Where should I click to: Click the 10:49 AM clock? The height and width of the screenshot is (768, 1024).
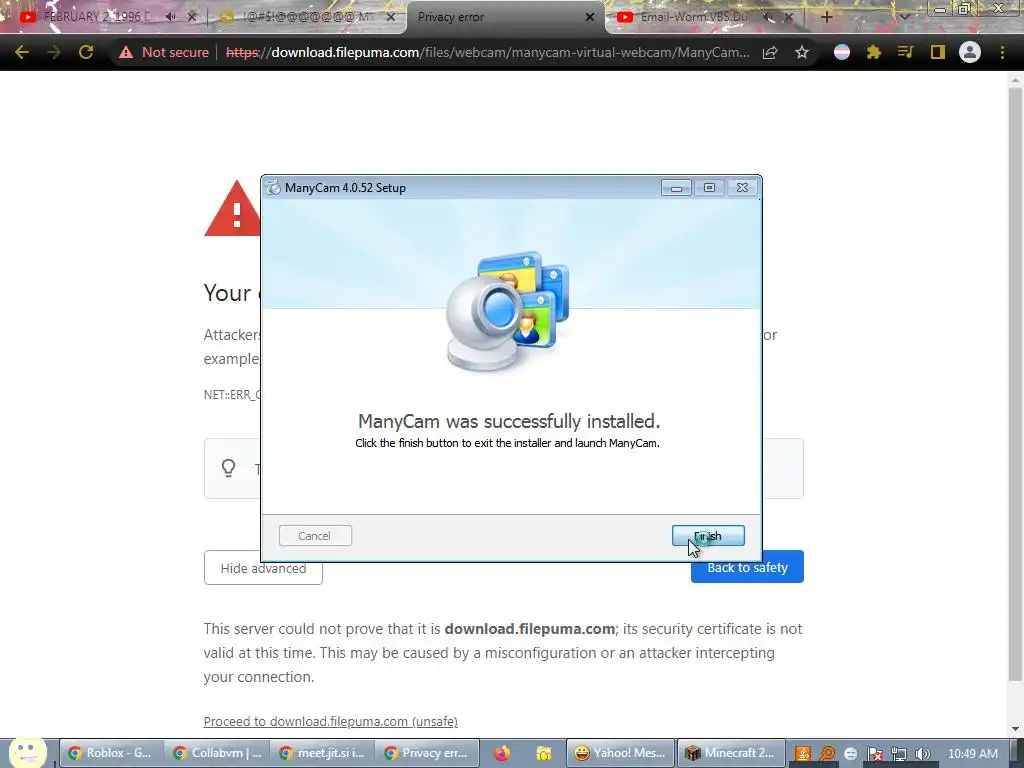pos(972,754)
